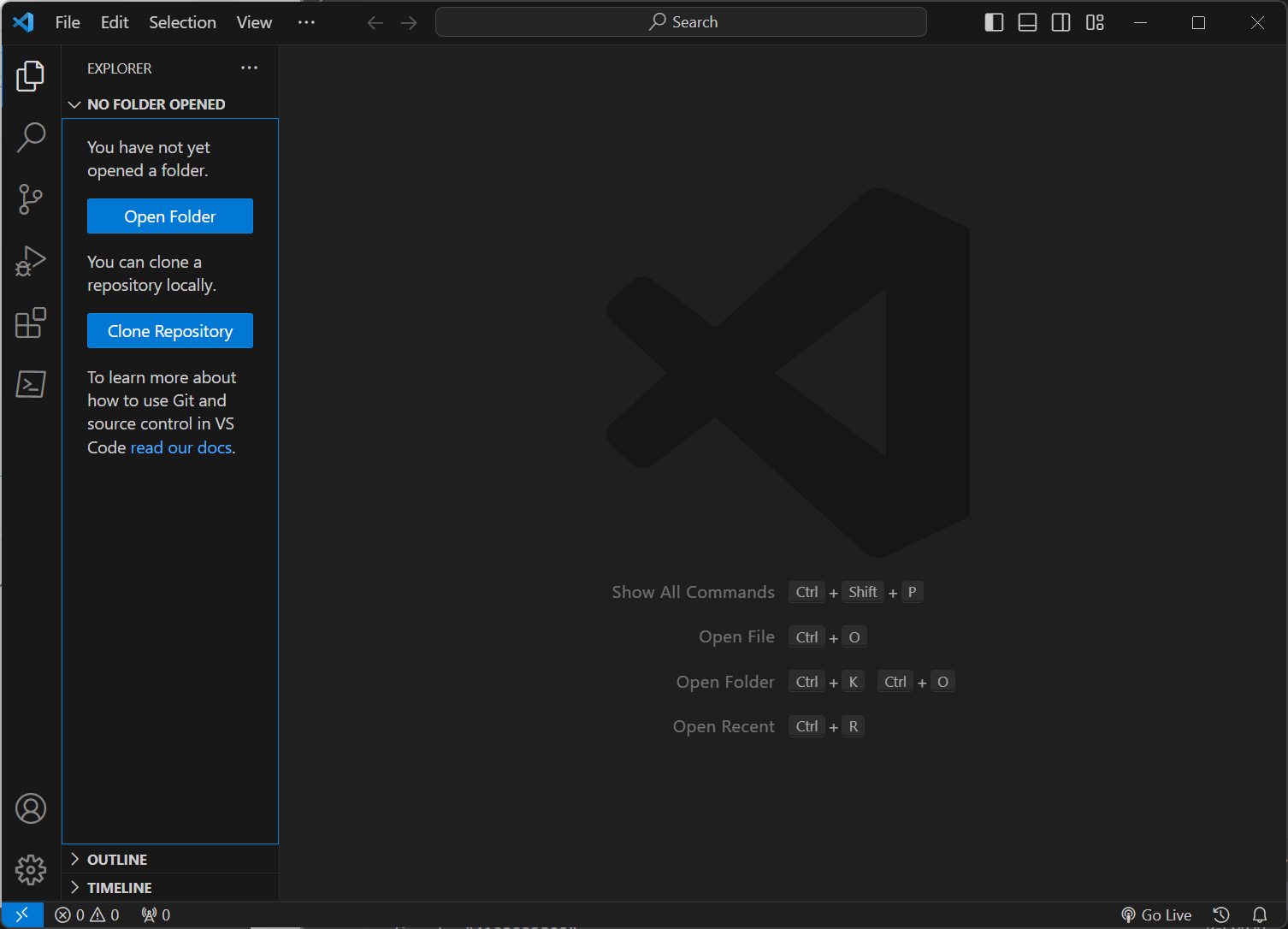Toggle the bottom Panel layout icon
Image resolution: width=1288 pixels, height=929 pixels.
coord(1027,22)
